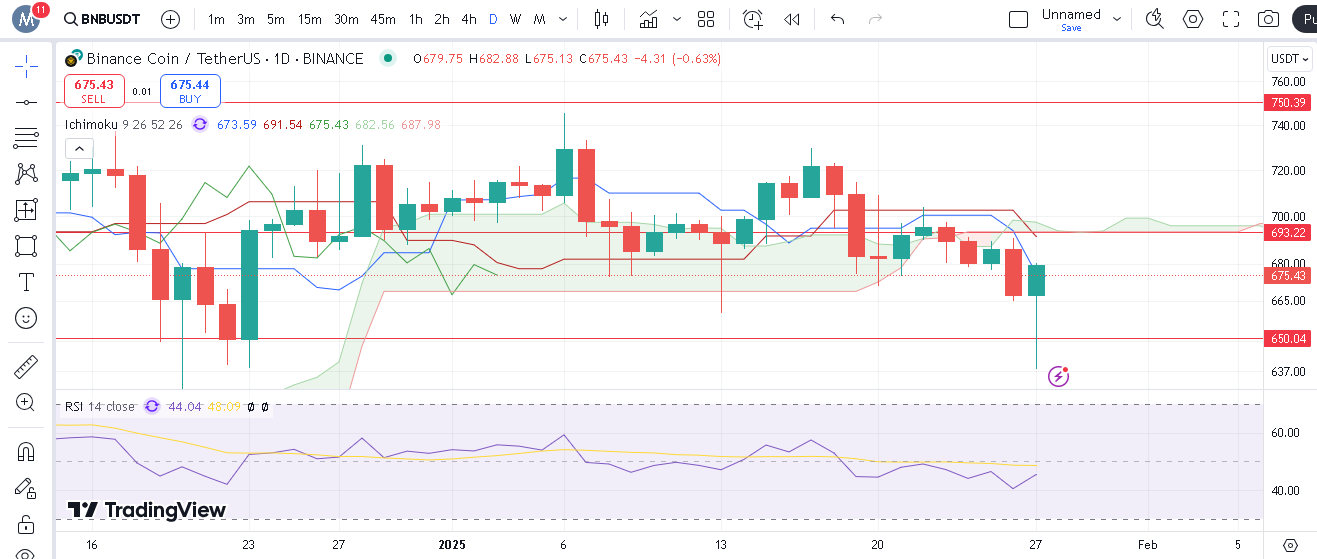
Task: Open the Indicators menu
Action: pos(649,19)
